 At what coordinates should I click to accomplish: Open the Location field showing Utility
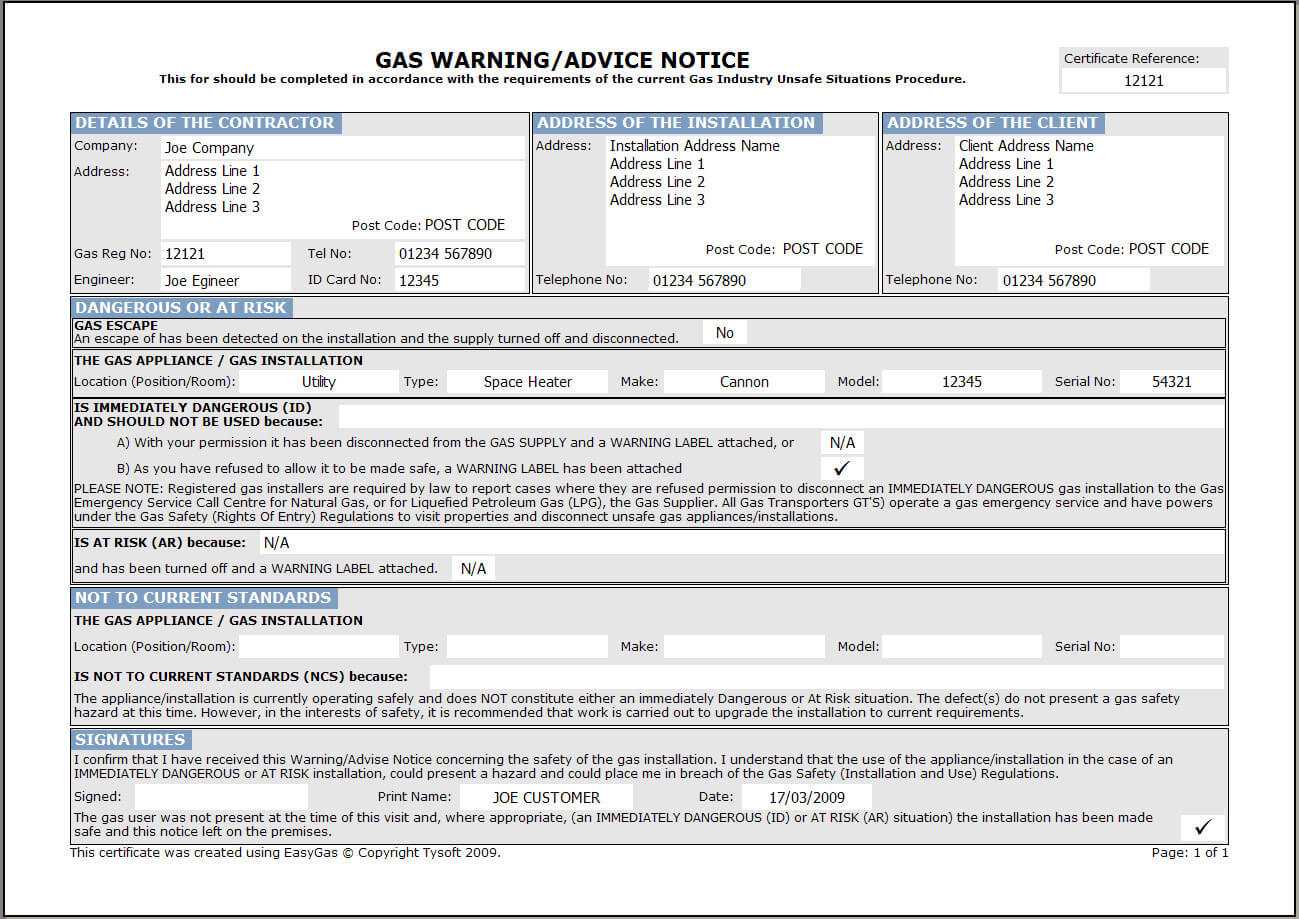pos(318,382)
